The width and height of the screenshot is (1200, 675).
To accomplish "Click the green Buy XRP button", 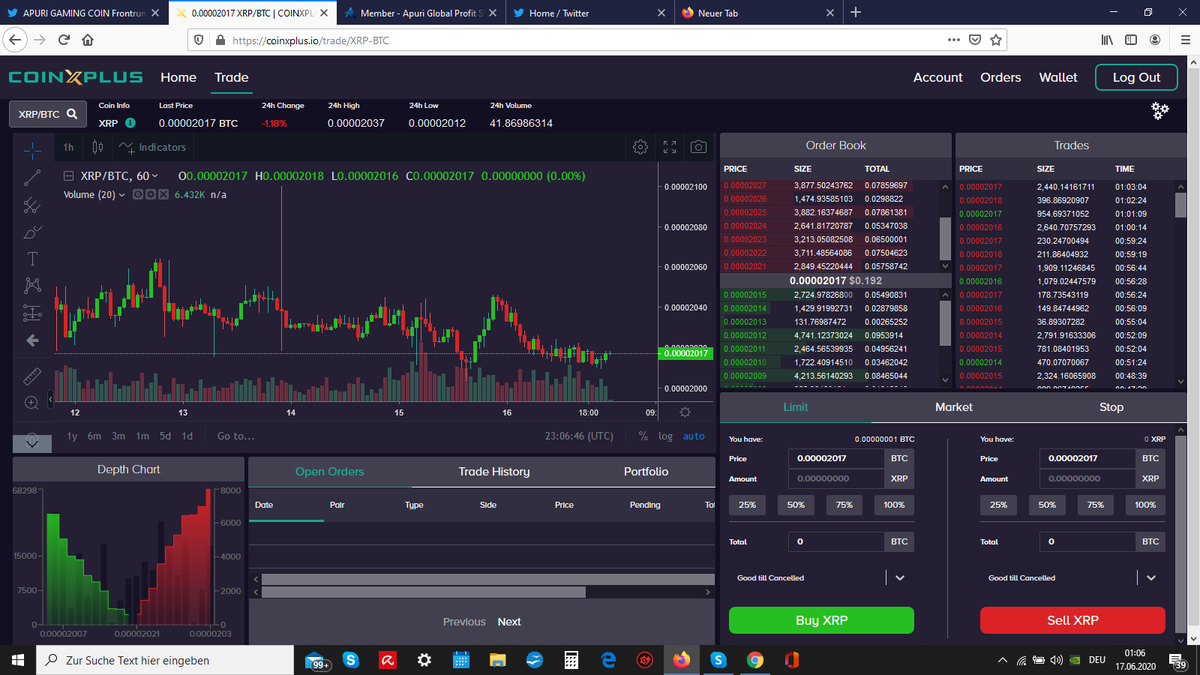I will click(821, 620).
